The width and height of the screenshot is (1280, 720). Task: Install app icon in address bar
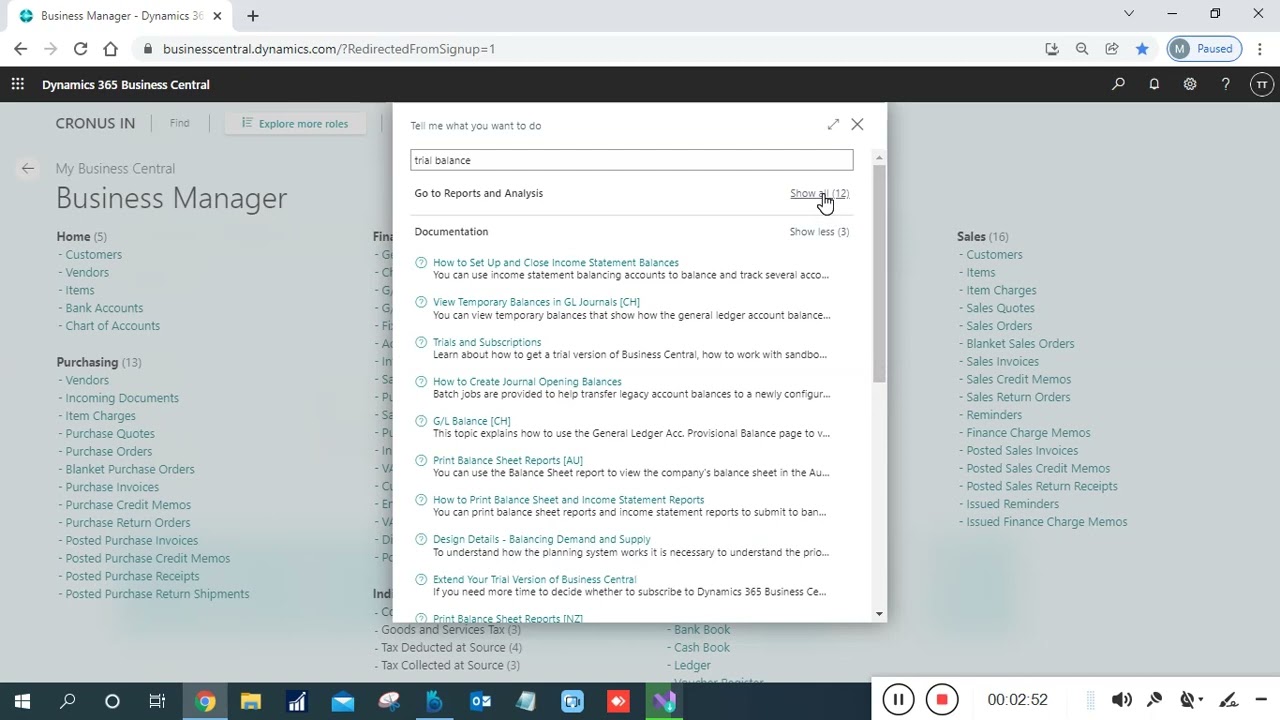pyautogui.click(x=1052, y=48)
